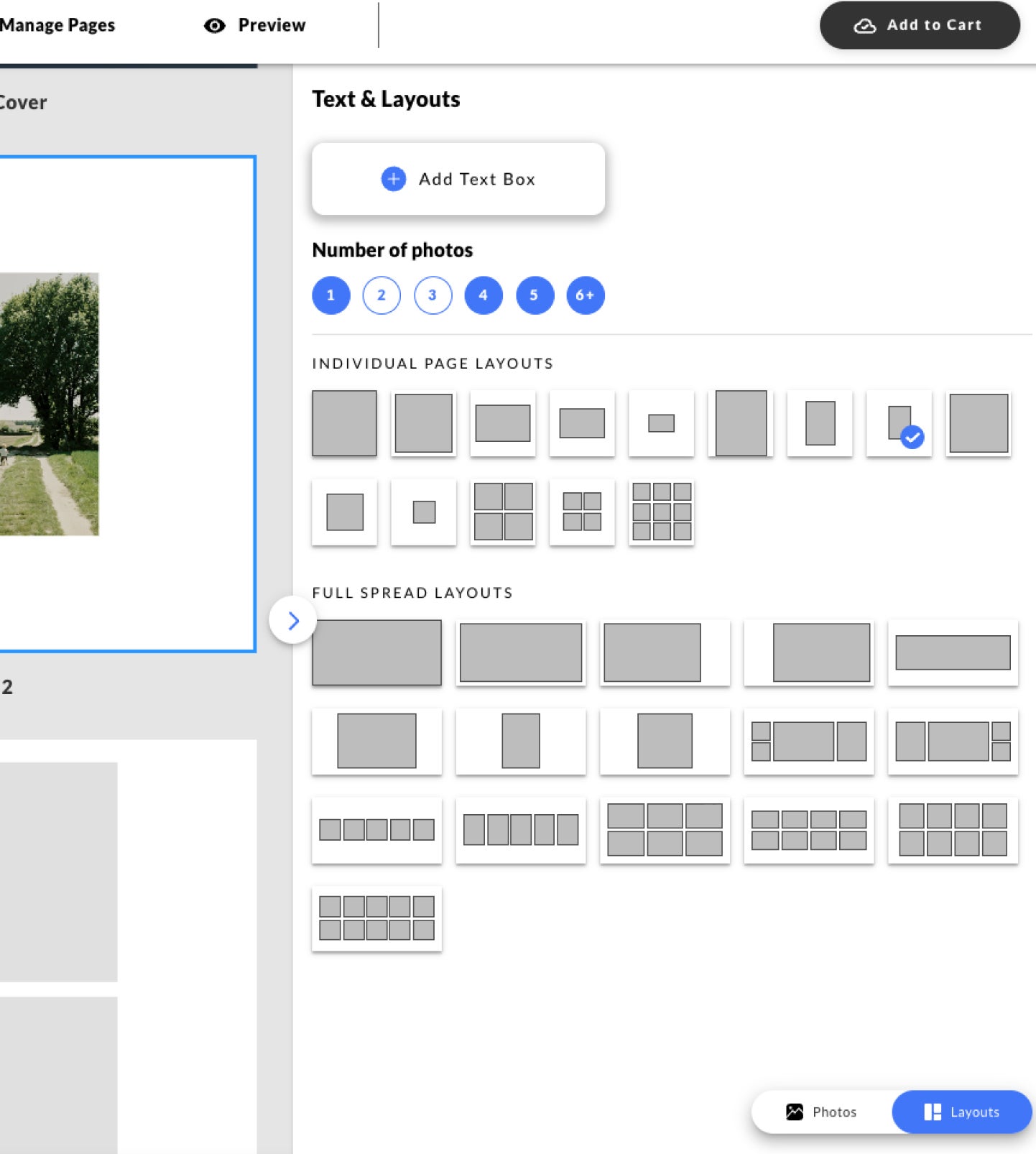
Task: Choose wide landscape photo page layout
Action: (503, 423)
